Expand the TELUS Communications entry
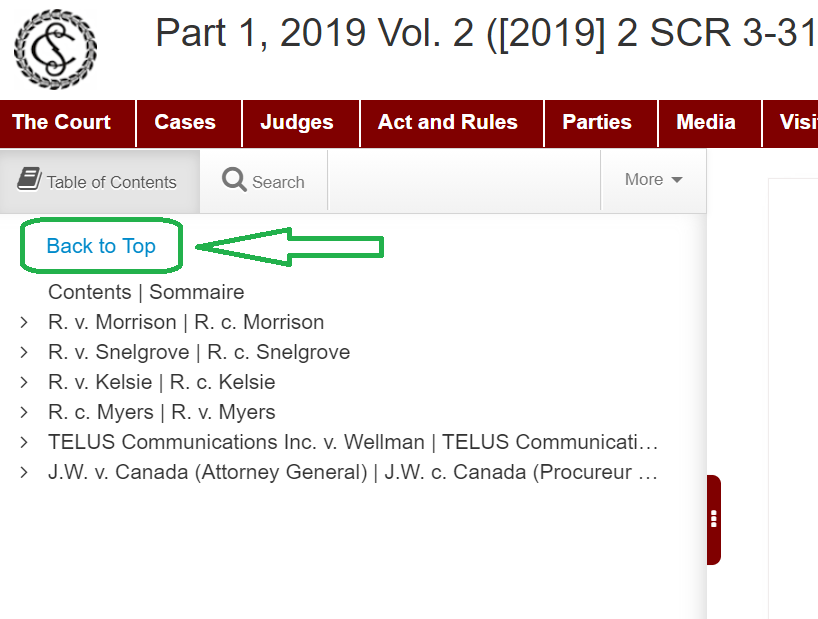 point(24,443)
